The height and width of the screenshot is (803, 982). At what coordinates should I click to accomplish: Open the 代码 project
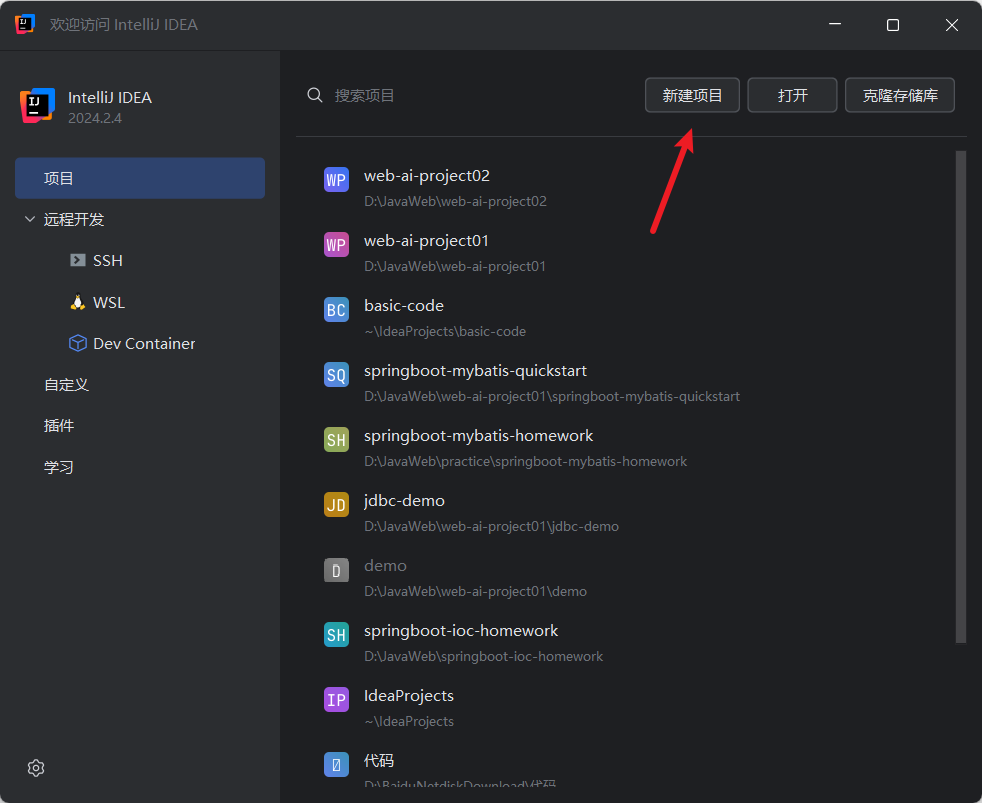379,760
